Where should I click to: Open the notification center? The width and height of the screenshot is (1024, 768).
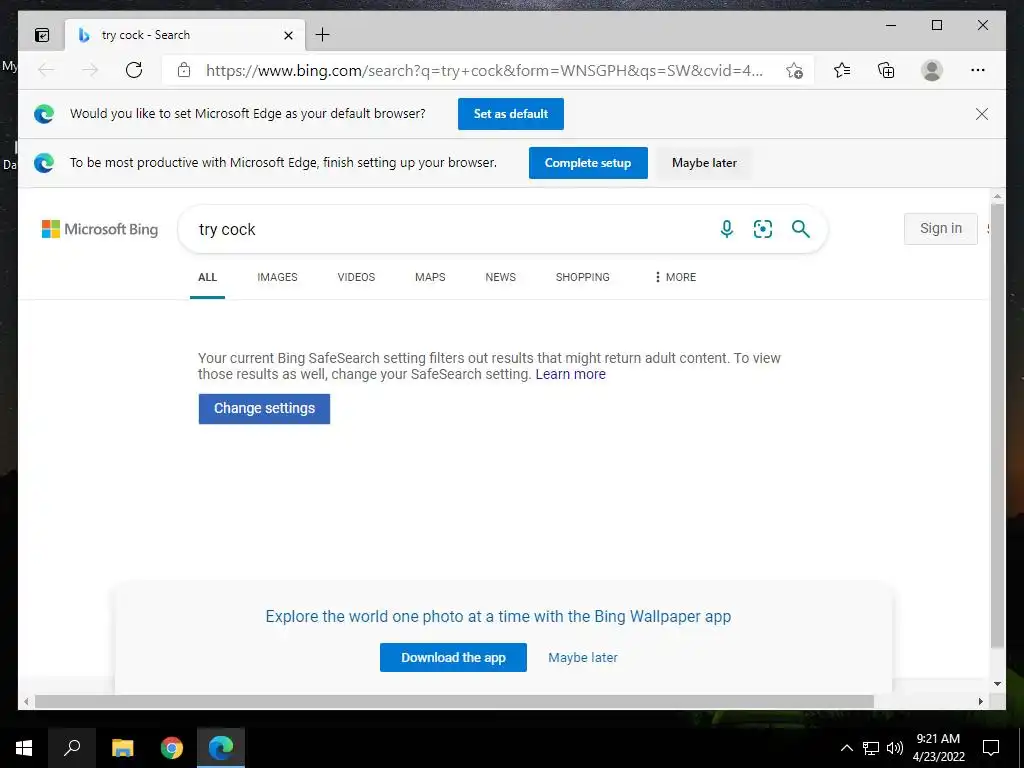[x=991, y=748]
